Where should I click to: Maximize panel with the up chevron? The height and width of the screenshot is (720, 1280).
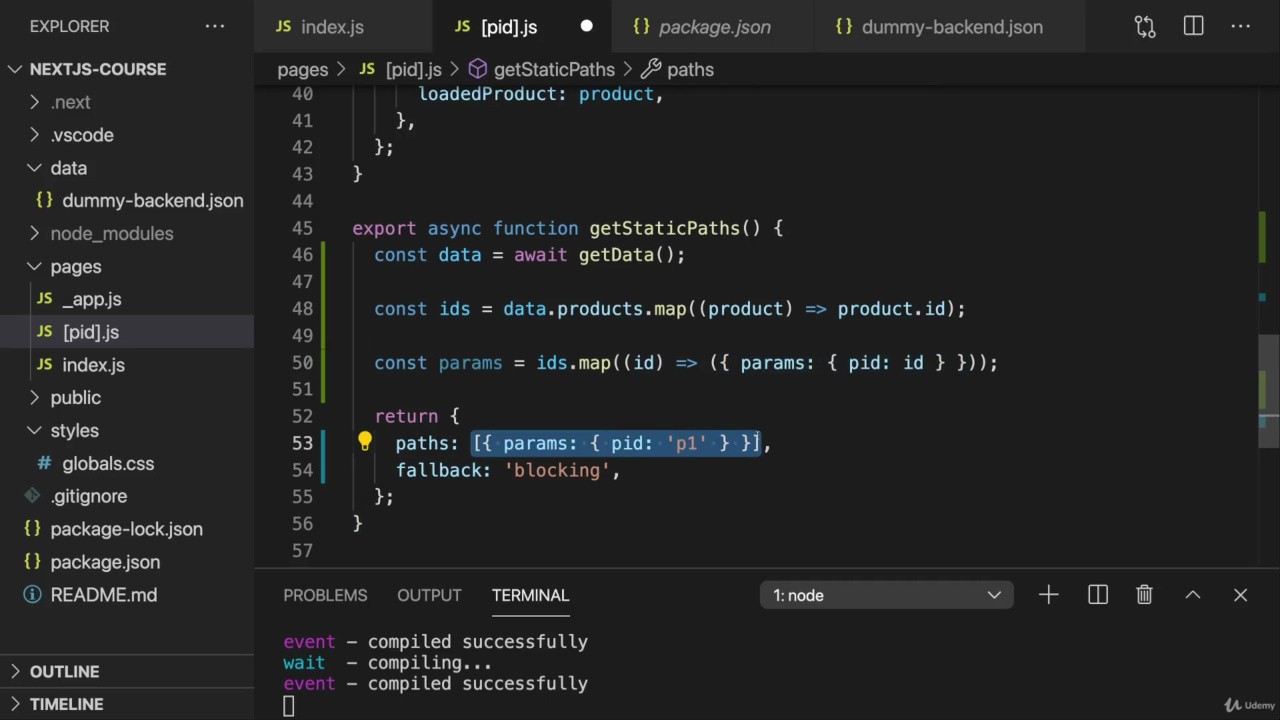click(1193, 595)
